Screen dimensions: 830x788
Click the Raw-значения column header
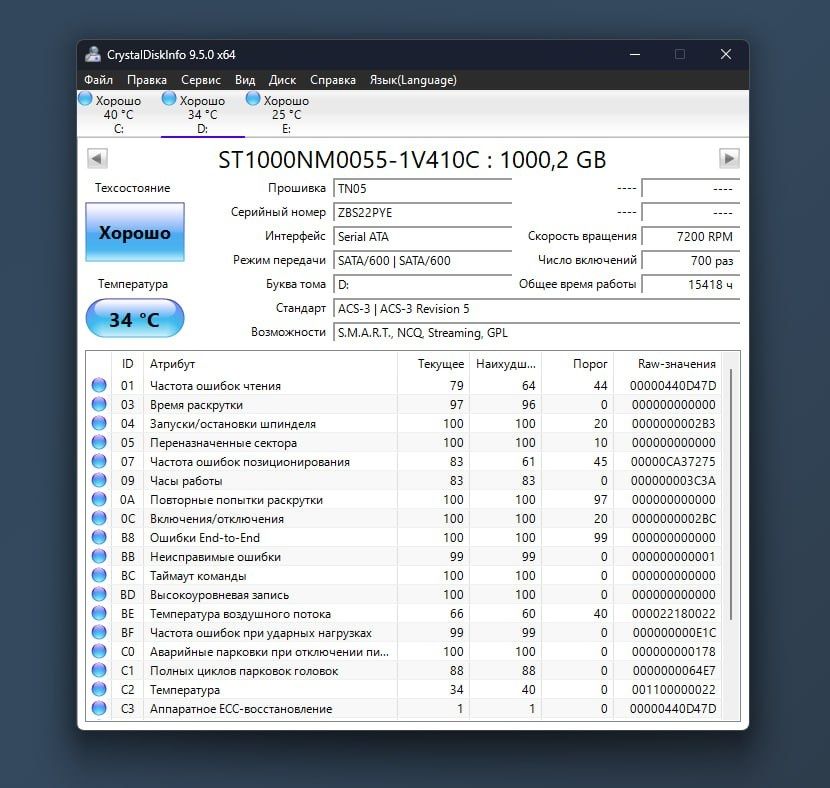(x=668, y=364)
